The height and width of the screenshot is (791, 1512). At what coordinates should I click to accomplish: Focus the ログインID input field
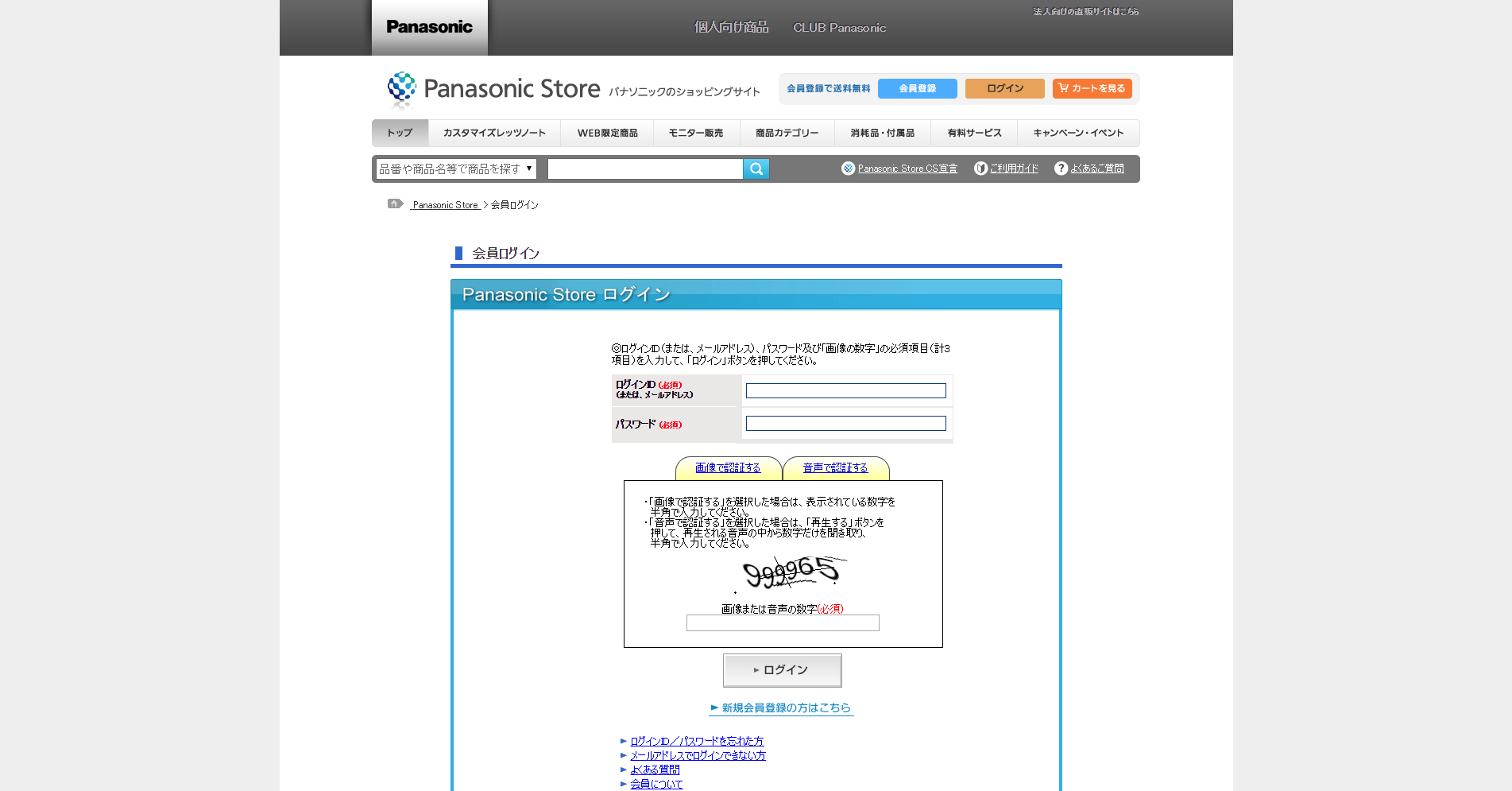pyautogui.click(x=845, y=390)
